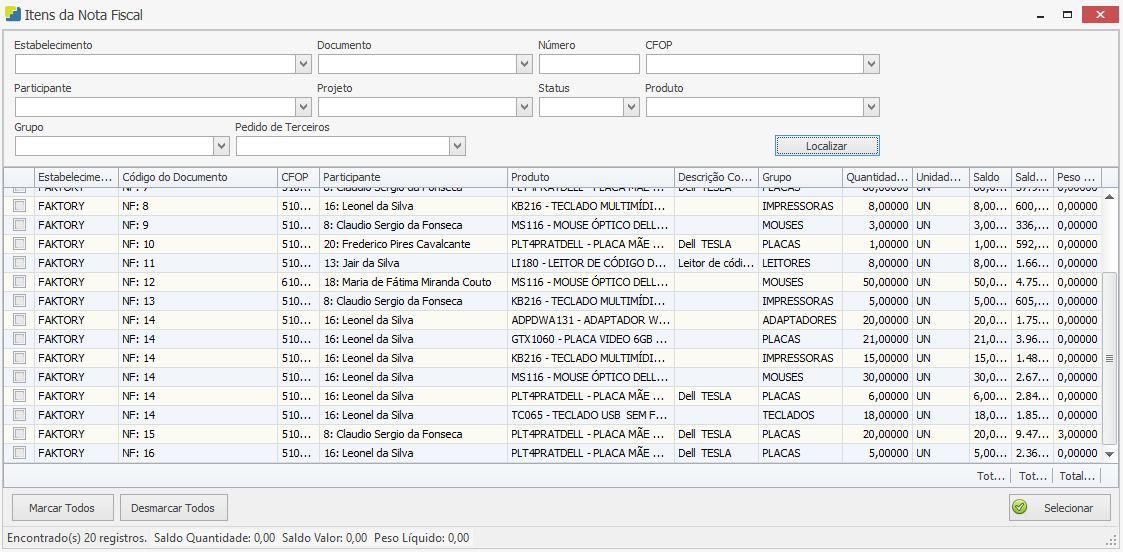Click the vertical scrollbar thumb in the grid
Screen dimensions: 1123x552
[1108, 355]
